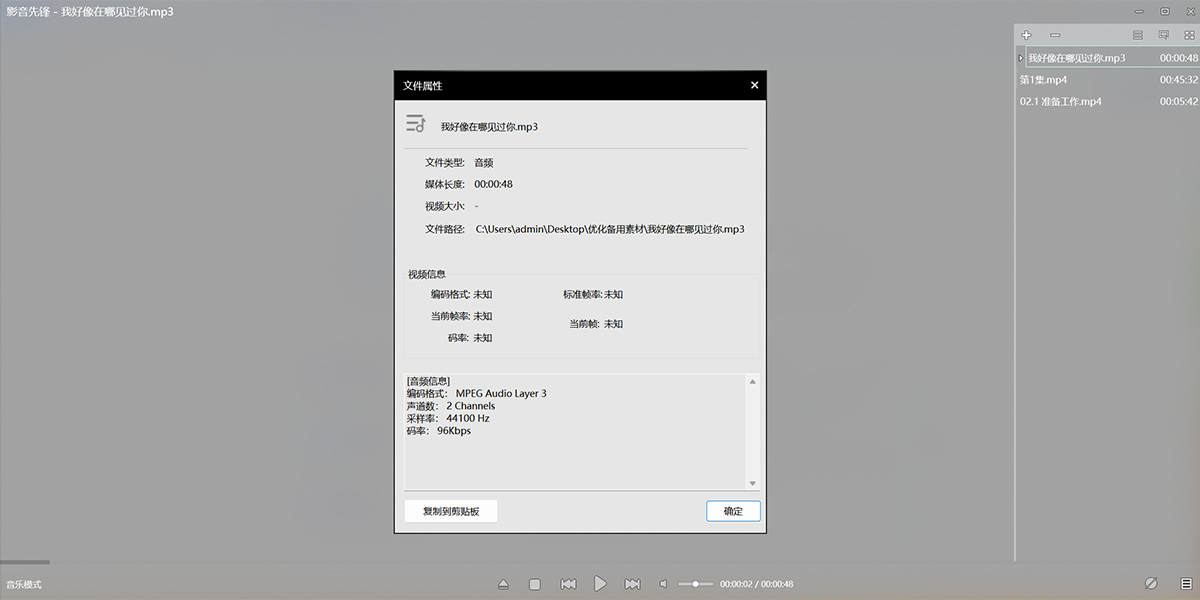The width and height of the screenshot is (1200, 600).
Task: Select 02.1 准备工作.mp4 in playlist
Action: [x=1060, y=102]
